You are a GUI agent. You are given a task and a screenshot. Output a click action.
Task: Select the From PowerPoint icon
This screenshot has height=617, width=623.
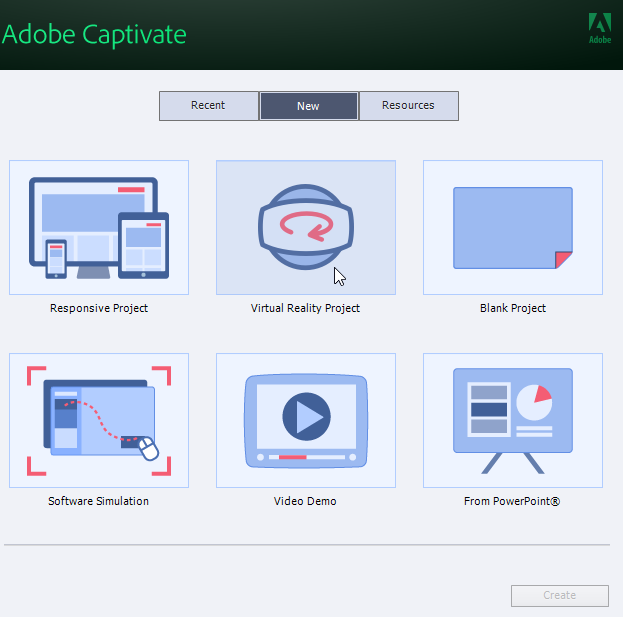(513, 420)
